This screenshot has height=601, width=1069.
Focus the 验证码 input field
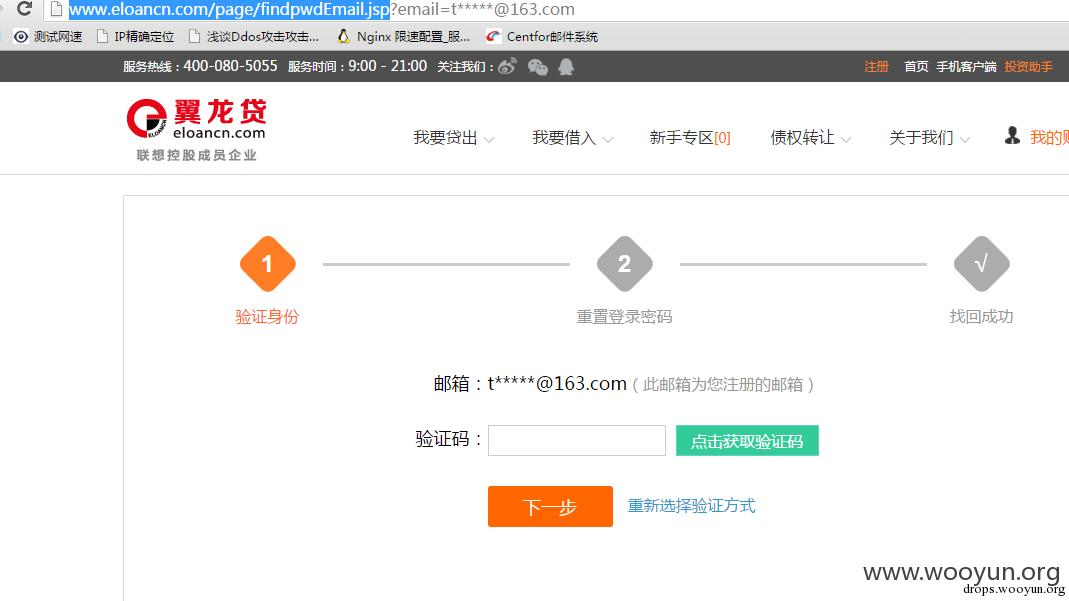[x=576, y=441]
